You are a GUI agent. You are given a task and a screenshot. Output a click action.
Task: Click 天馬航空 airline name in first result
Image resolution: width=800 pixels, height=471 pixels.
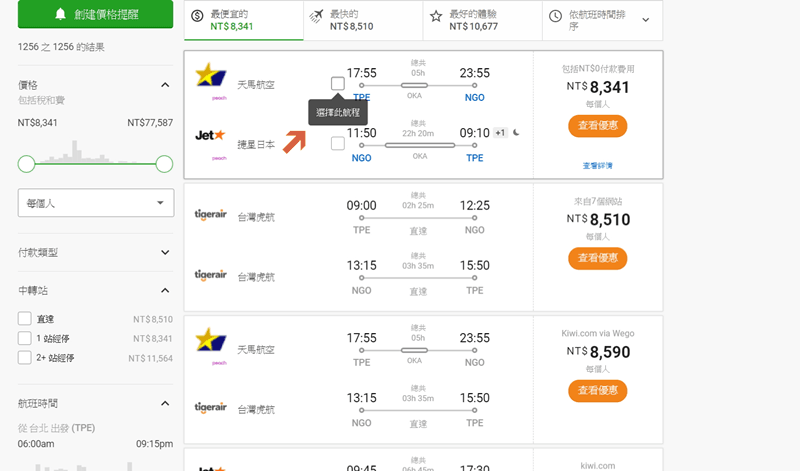coord(256,85)
